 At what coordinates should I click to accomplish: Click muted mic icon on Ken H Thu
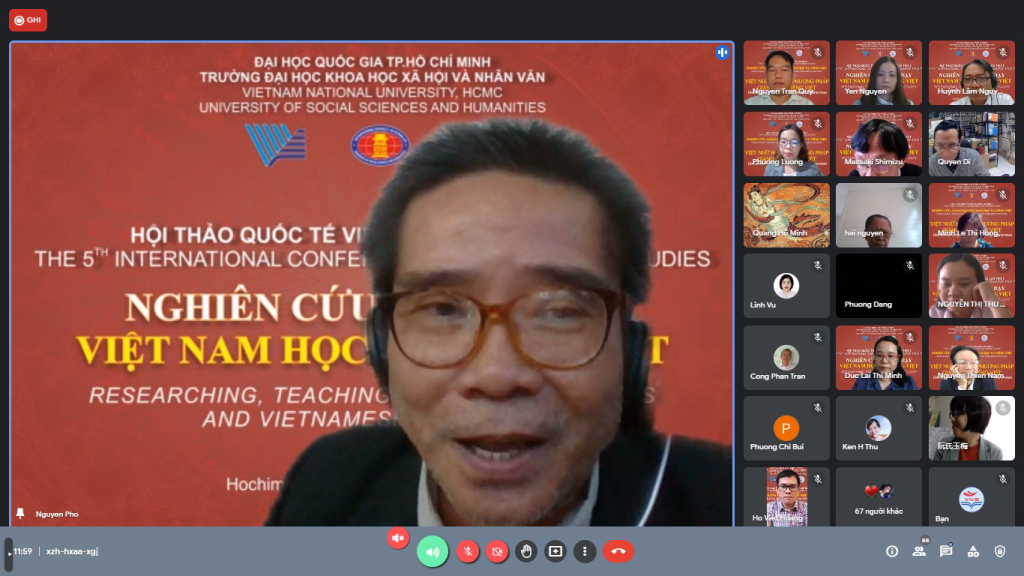[x=910, y=408]
